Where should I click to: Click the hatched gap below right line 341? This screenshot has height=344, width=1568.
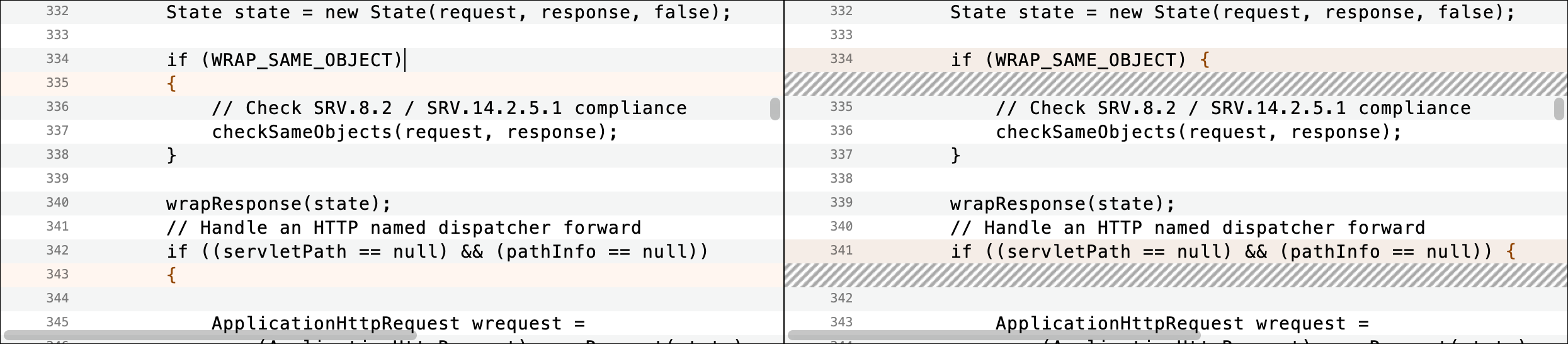pos(1176,275)
